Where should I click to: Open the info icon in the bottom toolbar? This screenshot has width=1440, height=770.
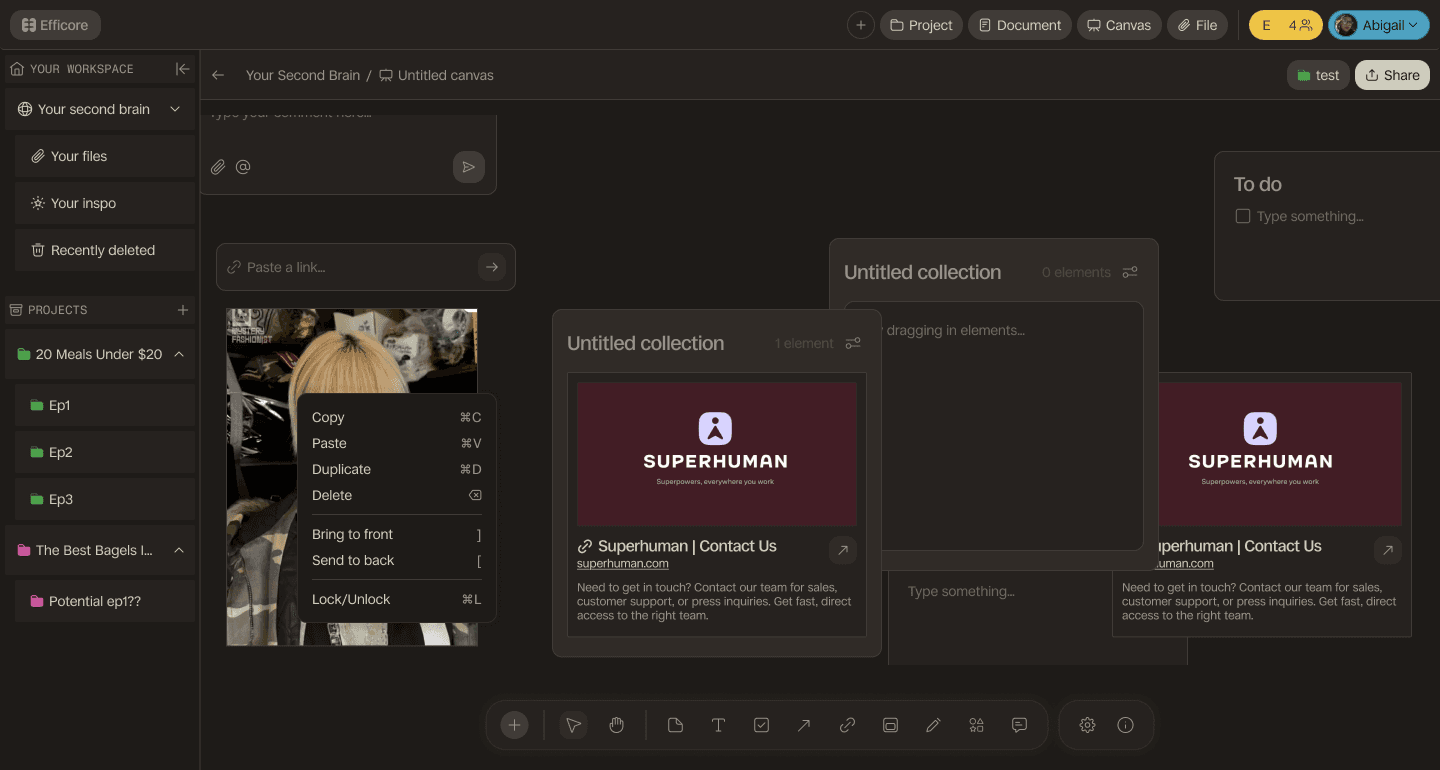tap(1125, 725)
